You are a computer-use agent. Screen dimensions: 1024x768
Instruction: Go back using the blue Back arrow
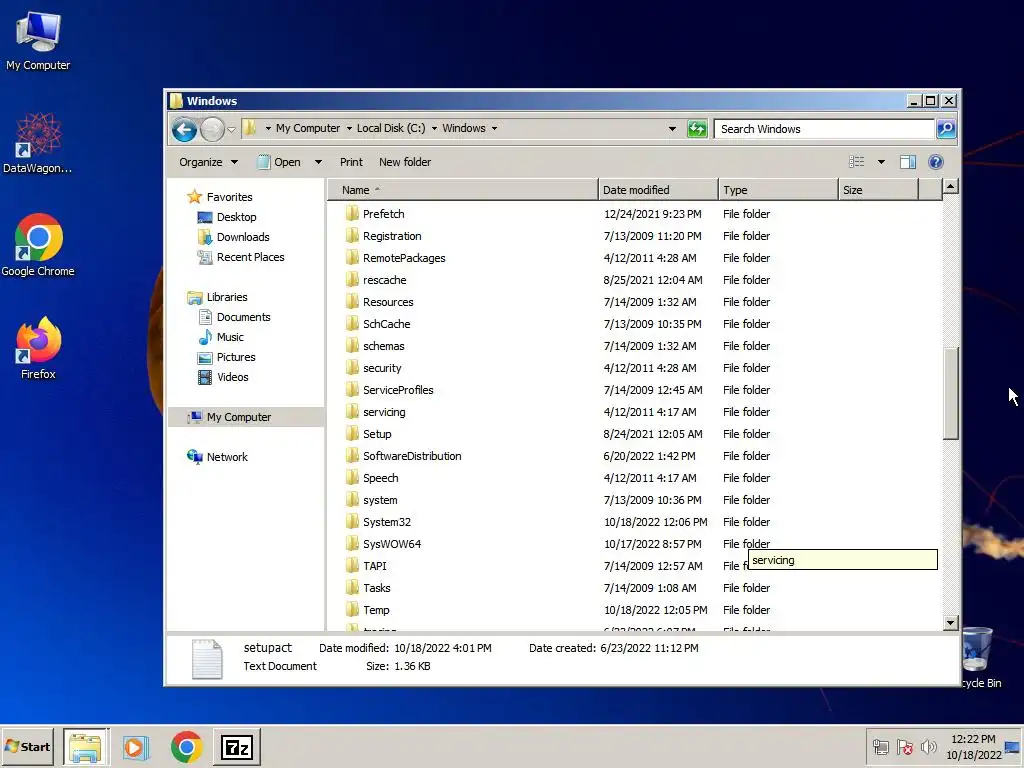click(x=185, y=129)
